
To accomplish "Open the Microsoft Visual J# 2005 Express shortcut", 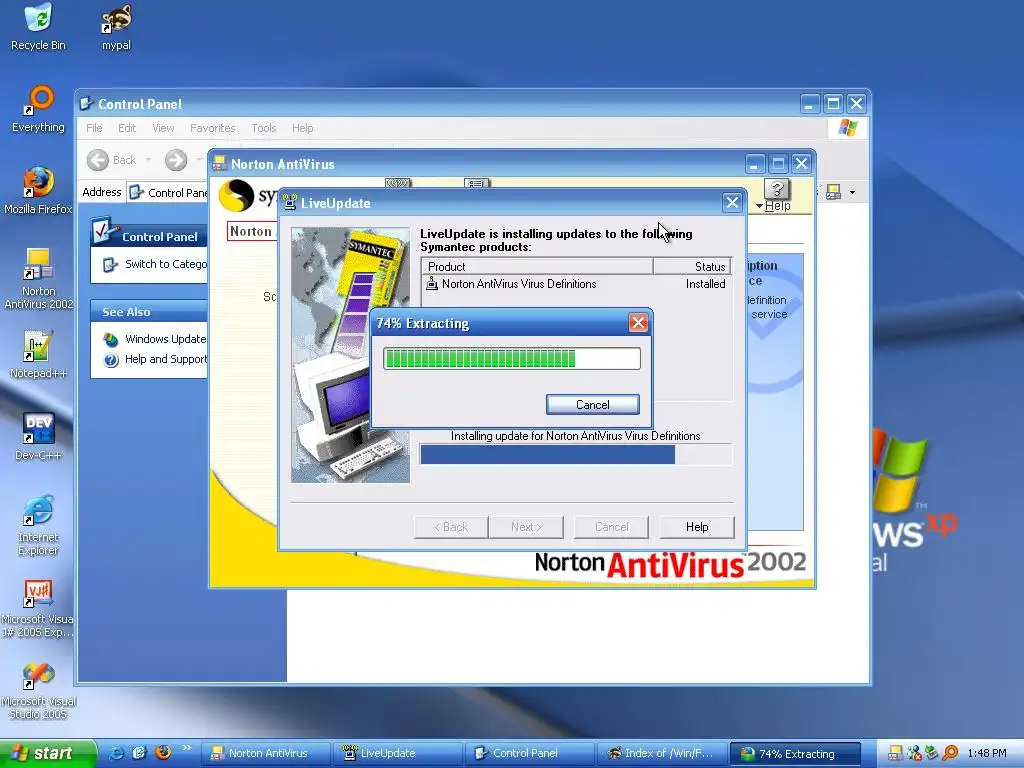I will click(38, 608).
